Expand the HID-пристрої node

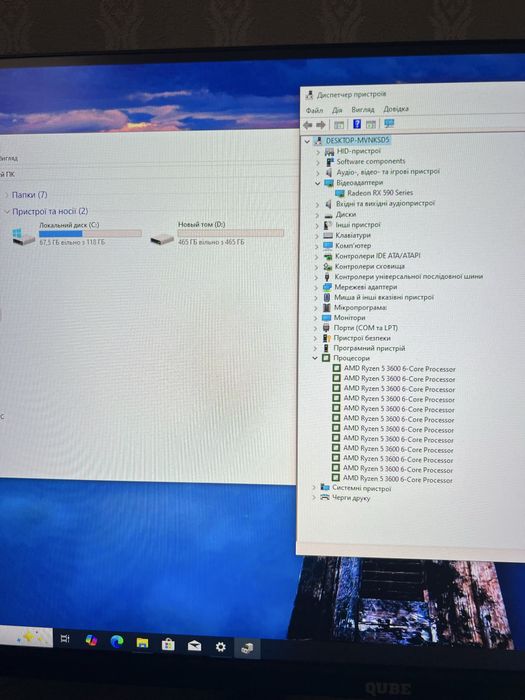[x=318, y=152]
